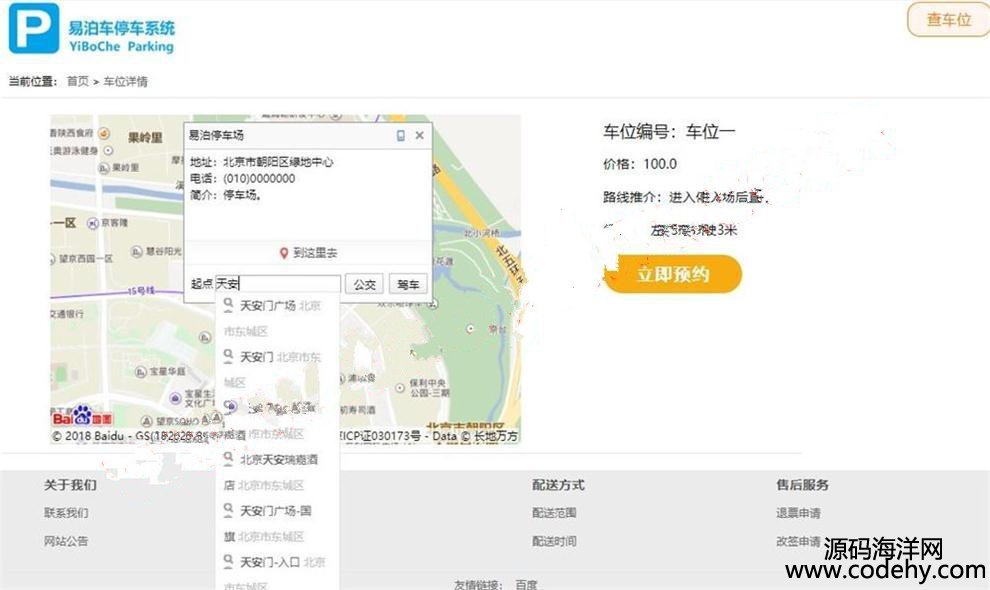Screen dimensions: 990x590
Task: Click the Baidu map logo
Action: (83, 417)
